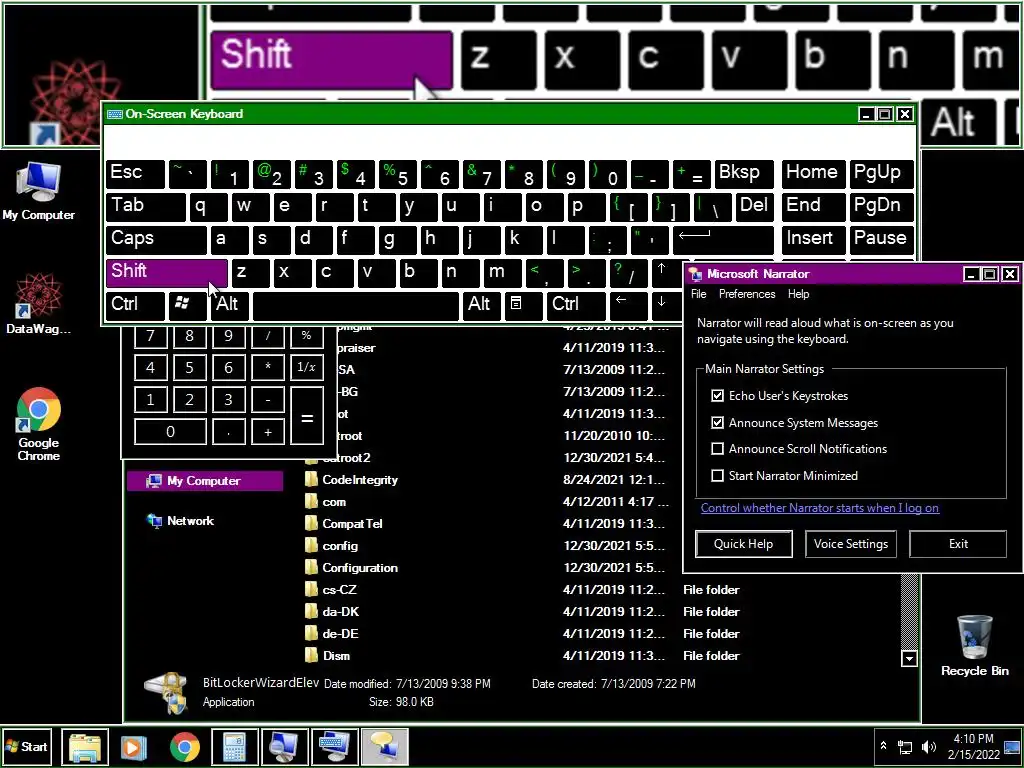
Task: Open link controlling Narrator startup at logon
Action: click(820, 508)
